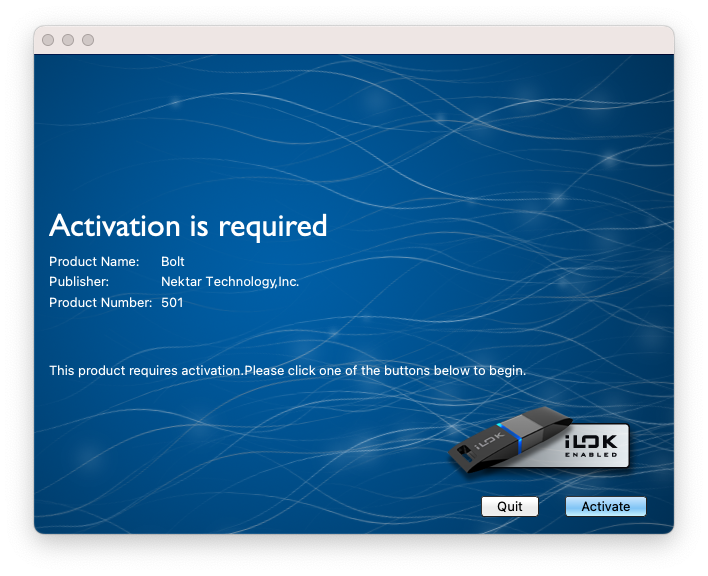
Task: Click the 'Product Name:' label
Action: tap(94, 262)
